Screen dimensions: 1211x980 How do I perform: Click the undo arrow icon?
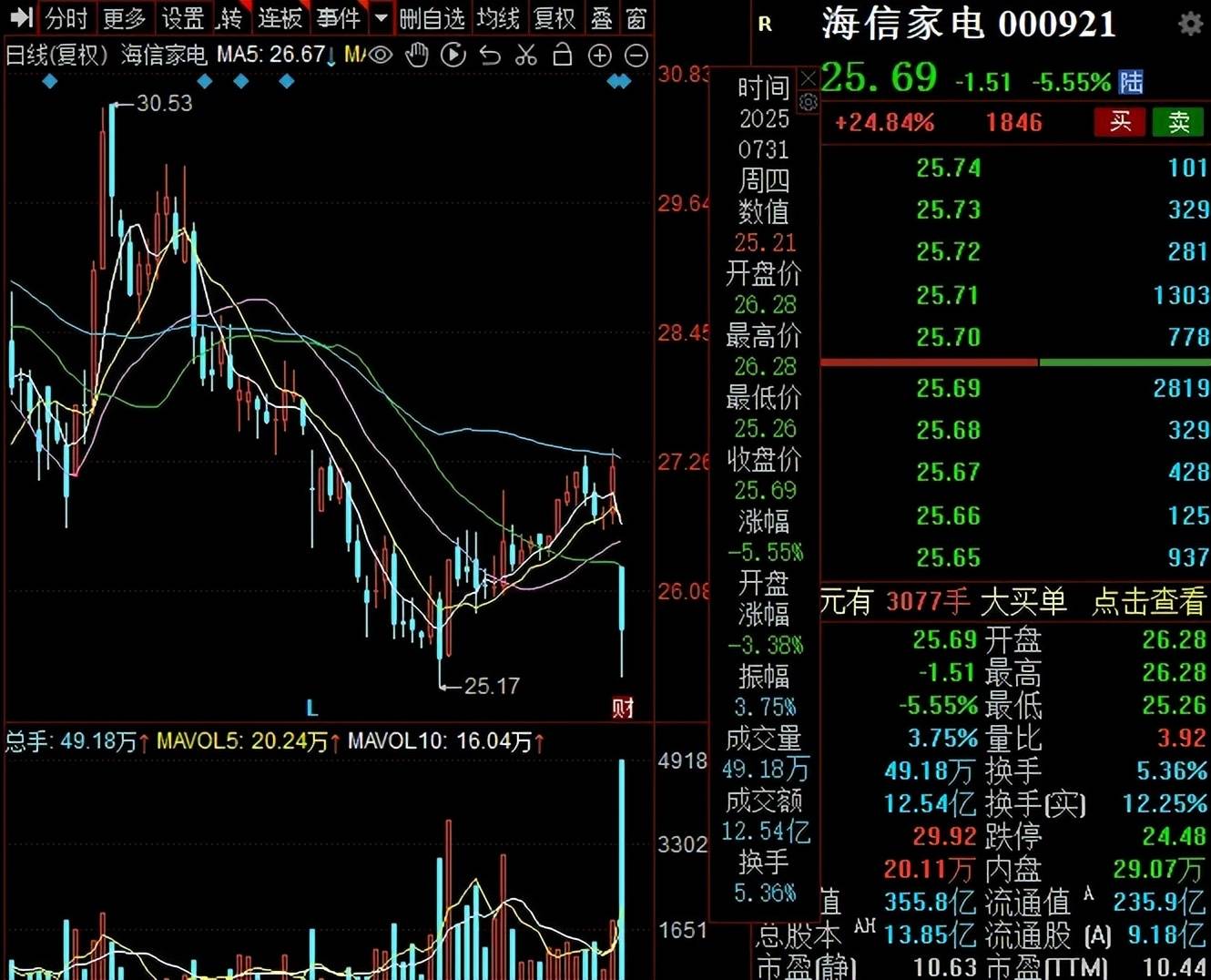pos(490,56)
